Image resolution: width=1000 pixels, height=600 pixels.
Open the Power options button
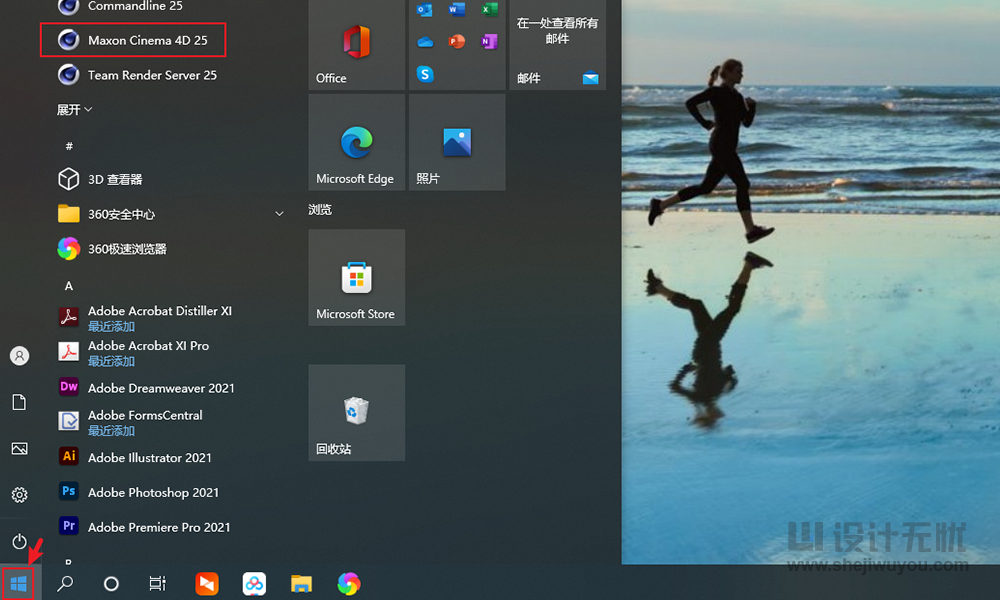20,541
